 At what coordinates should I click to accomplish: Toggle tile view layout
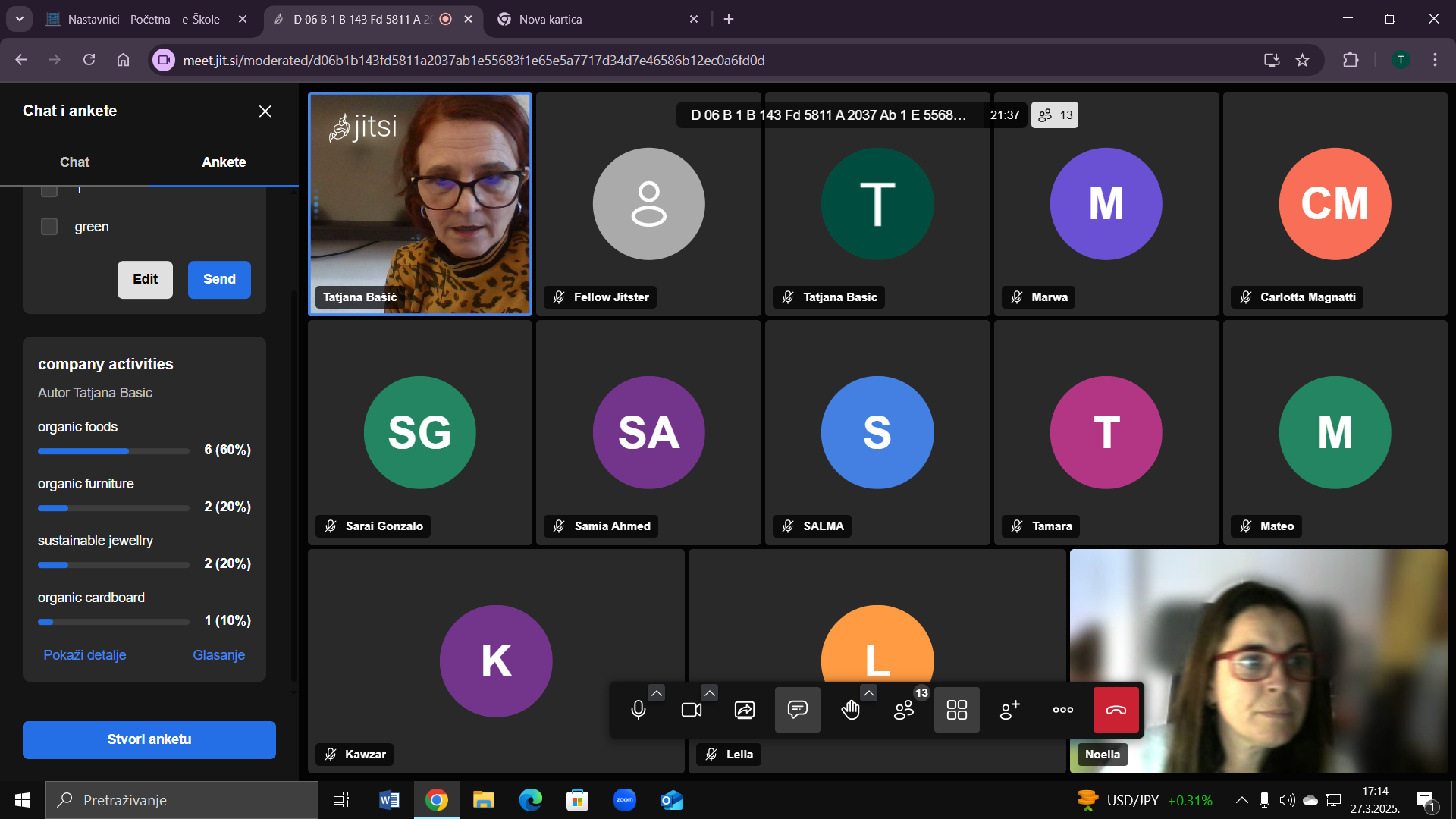tap(956, 710)
